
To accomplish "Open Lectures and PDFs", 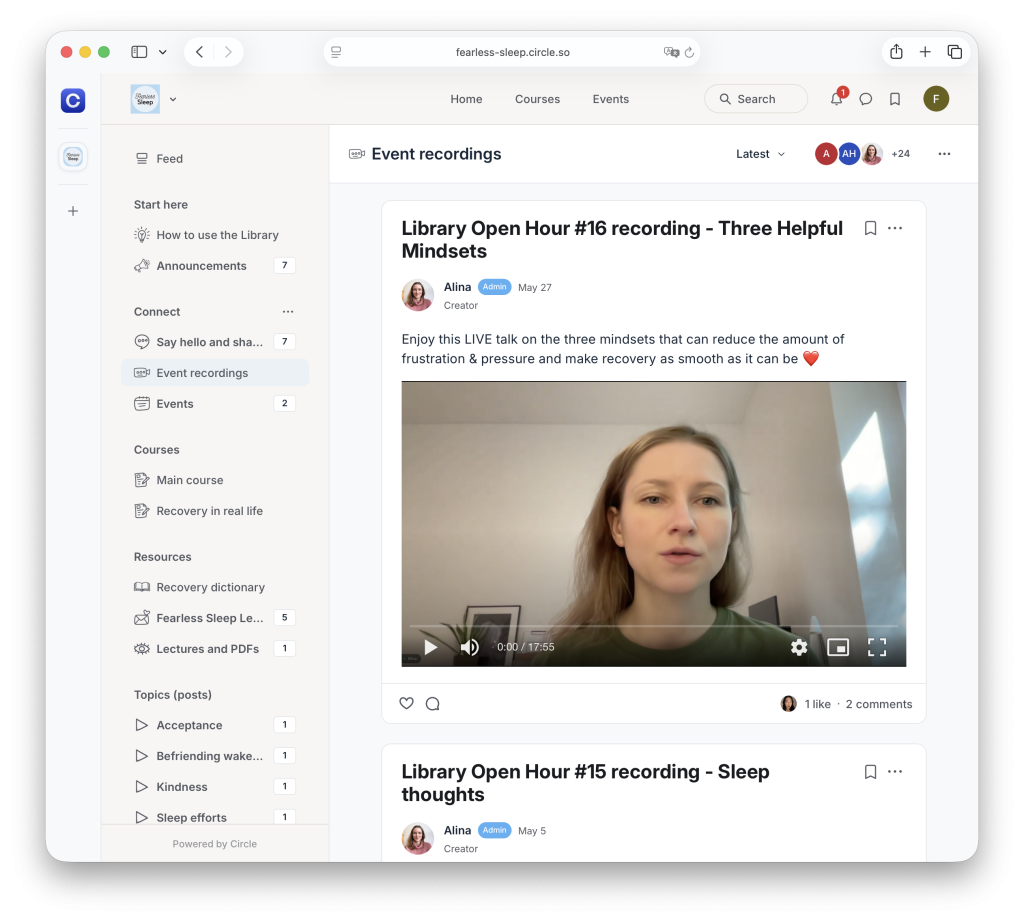I will click(215, 648).
